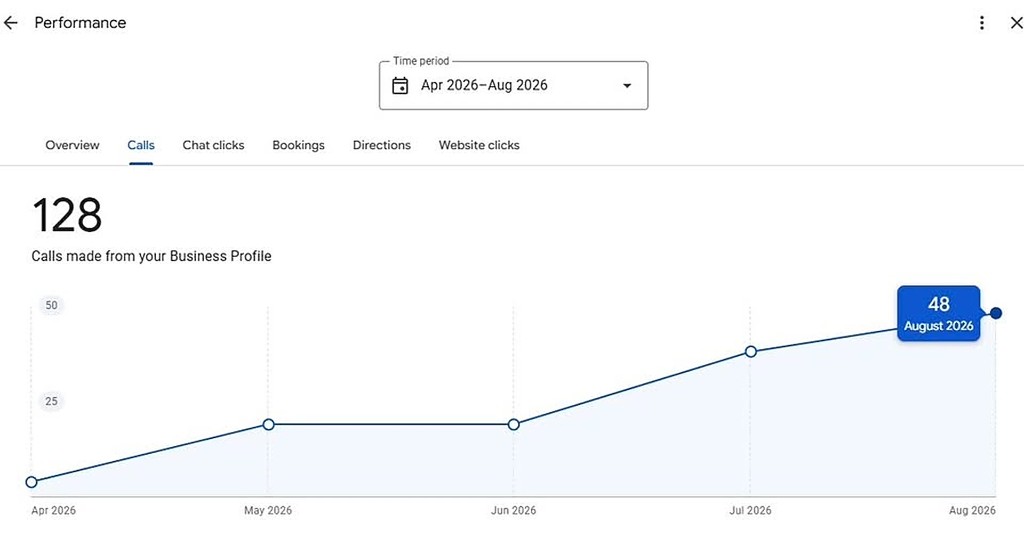Select the July 2026 data point
This screenshot has height=556, width=1024.
(x=751, y=352)
